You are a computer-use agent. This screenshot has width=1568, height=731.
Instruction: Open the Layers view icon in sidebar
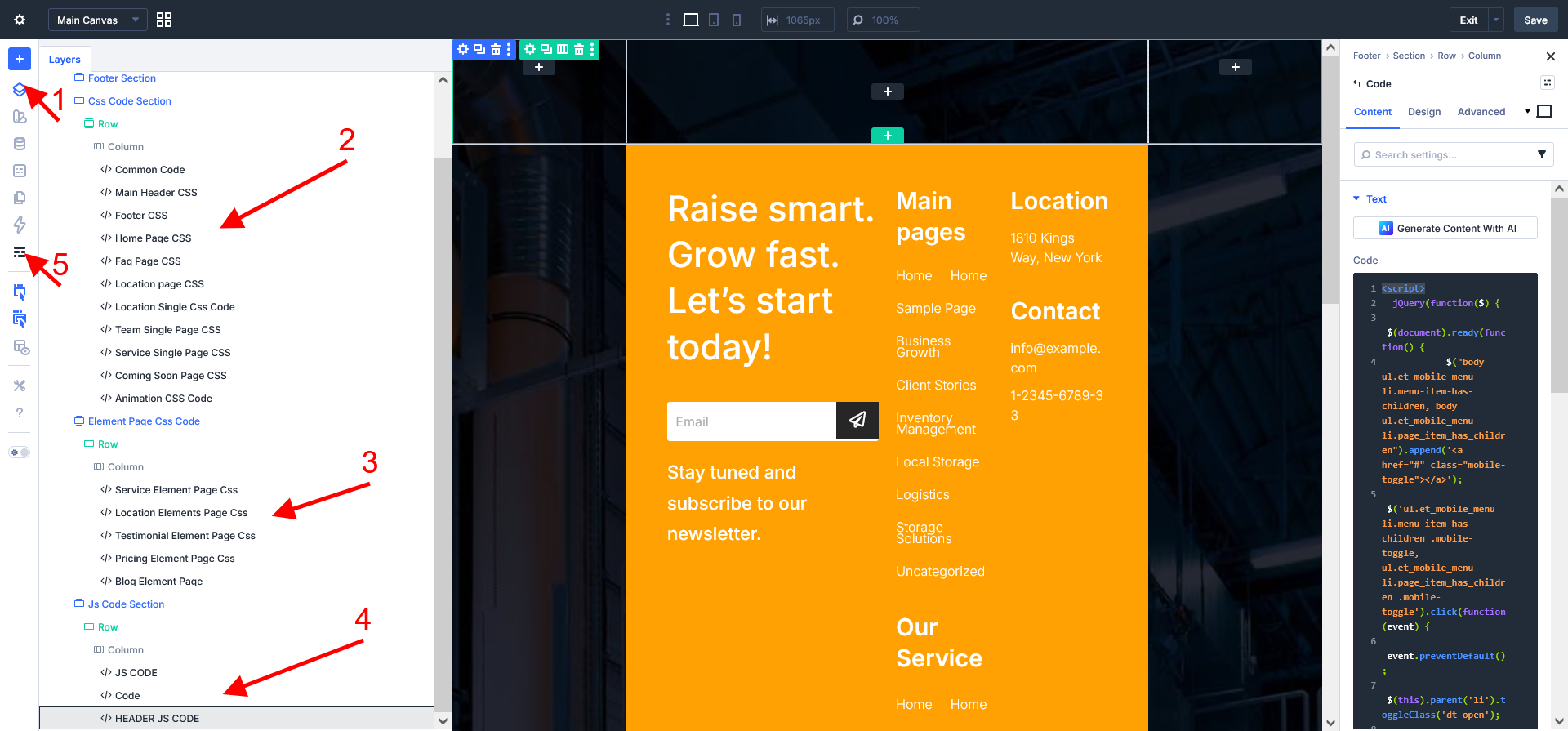pyautogui.click(x=20, y=89)
